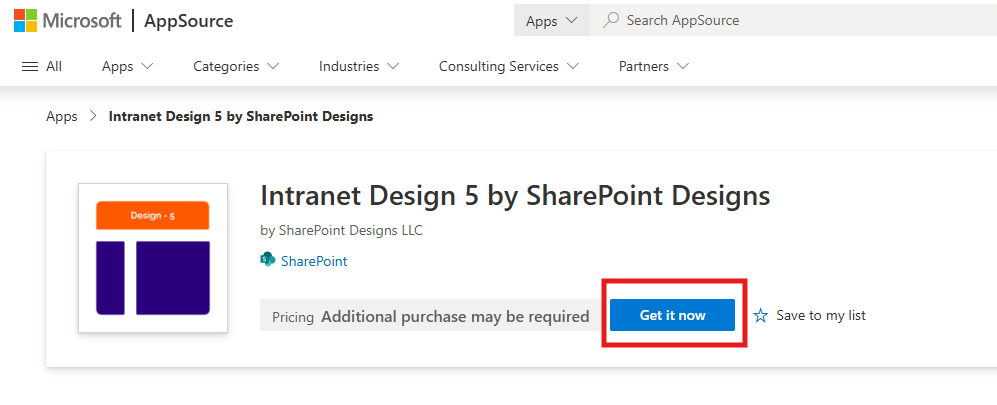Click the Additional purchase may be required text
Viewport: 997px width, 405px height.
click(455, 316)
